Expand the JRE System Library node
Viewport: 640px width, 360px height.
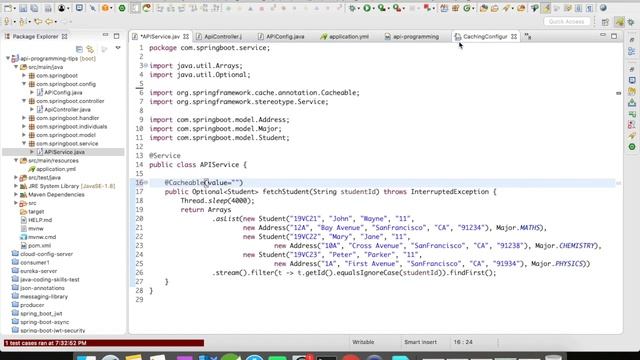(16, 186)
